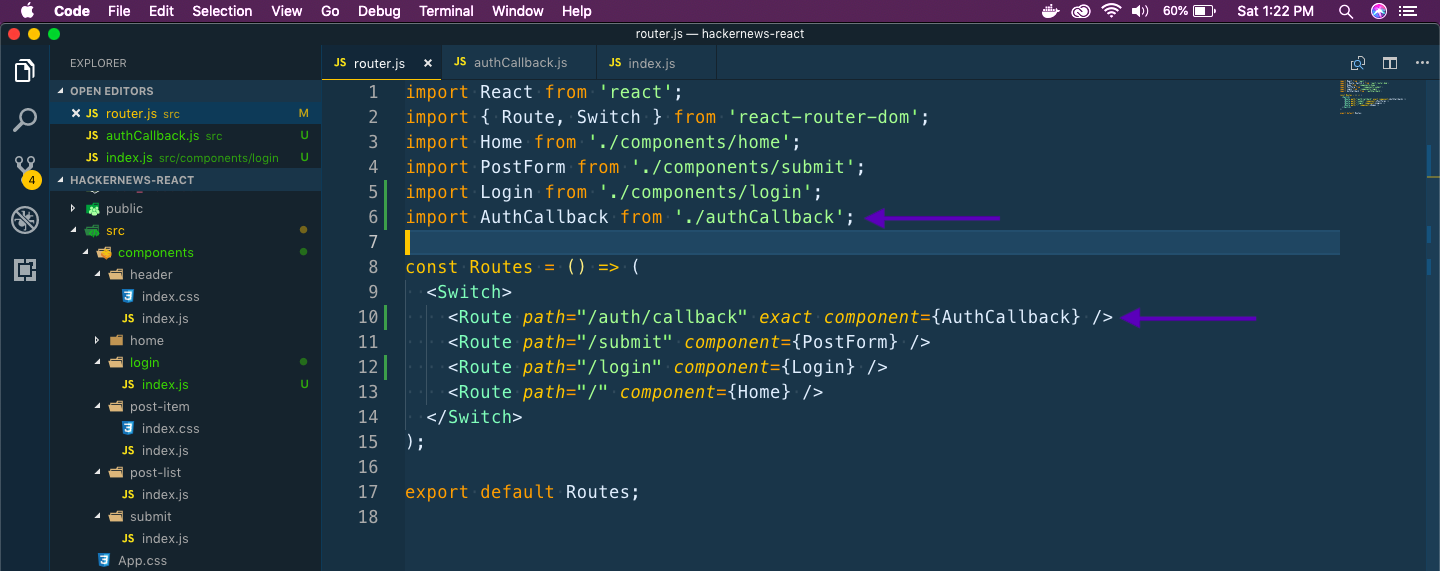Click the CSS file icon of App.css
Viewport: 1440px width, 571px height.
point(104,560)
